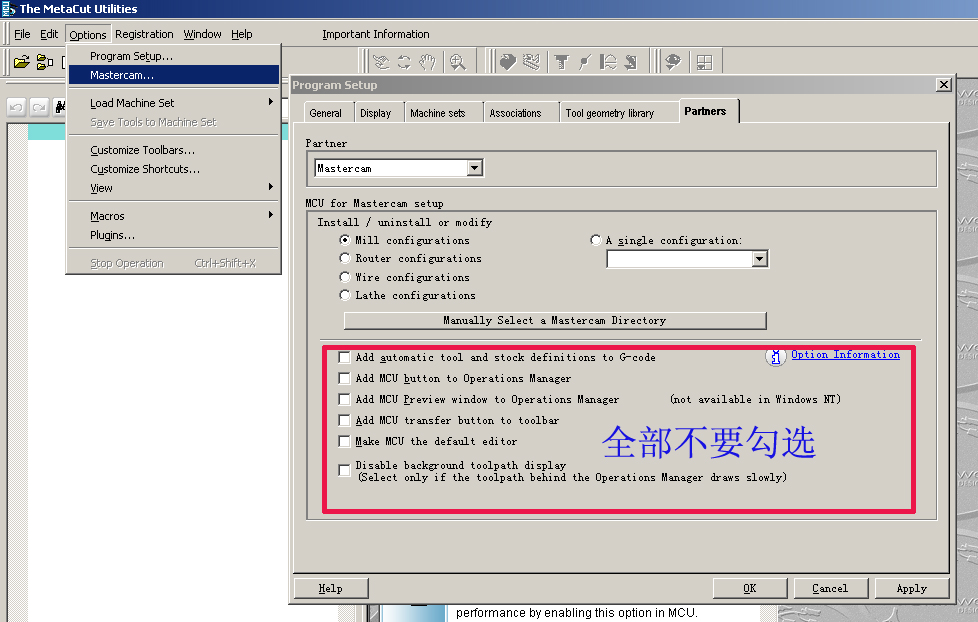Select Lathe configurations radio button
Image resolution: width=978 pixels, height=622 pixels.
[344, 294]
